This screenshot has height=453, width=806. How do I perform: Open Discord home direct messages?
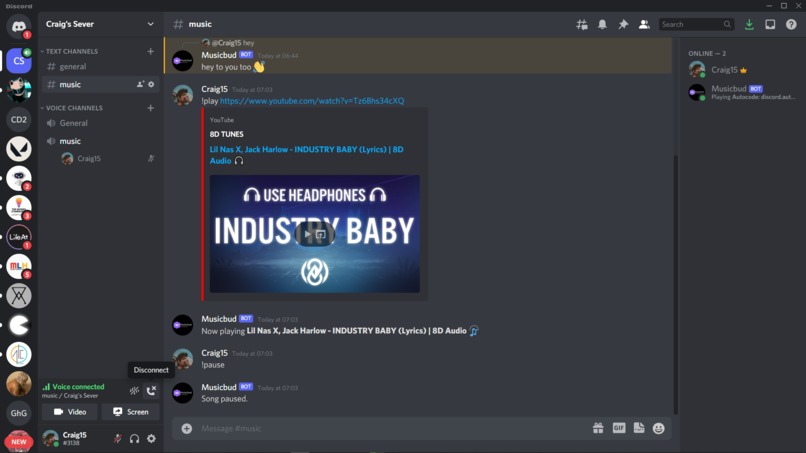[19, 26]
